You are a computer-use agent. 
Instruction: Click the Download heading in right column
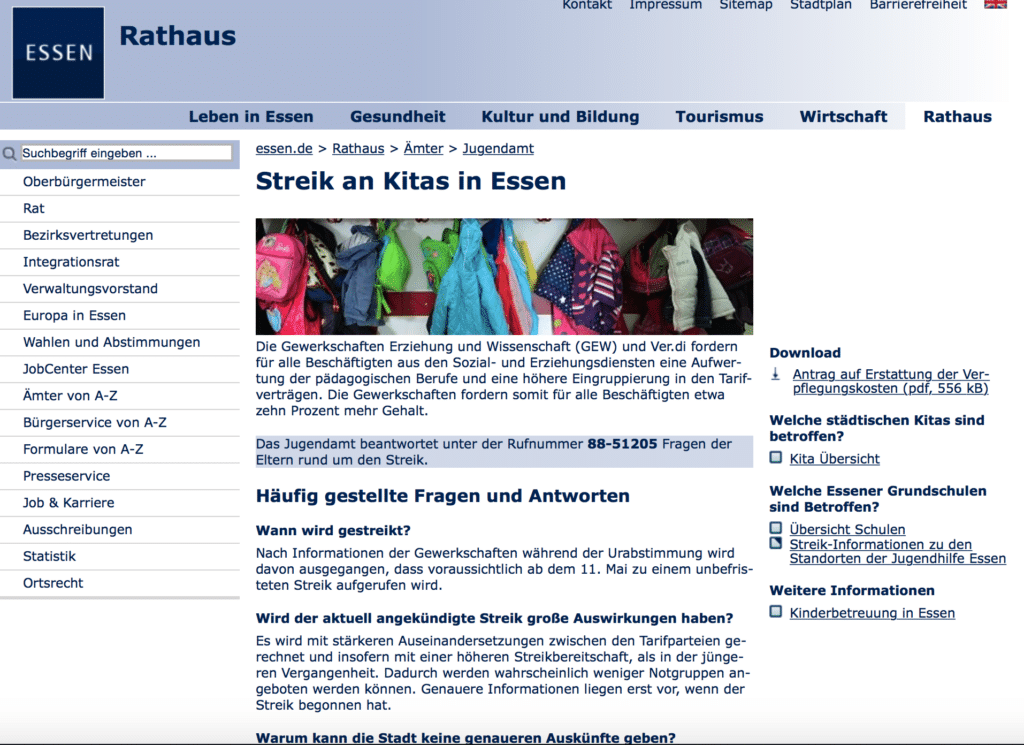(805, 353)
